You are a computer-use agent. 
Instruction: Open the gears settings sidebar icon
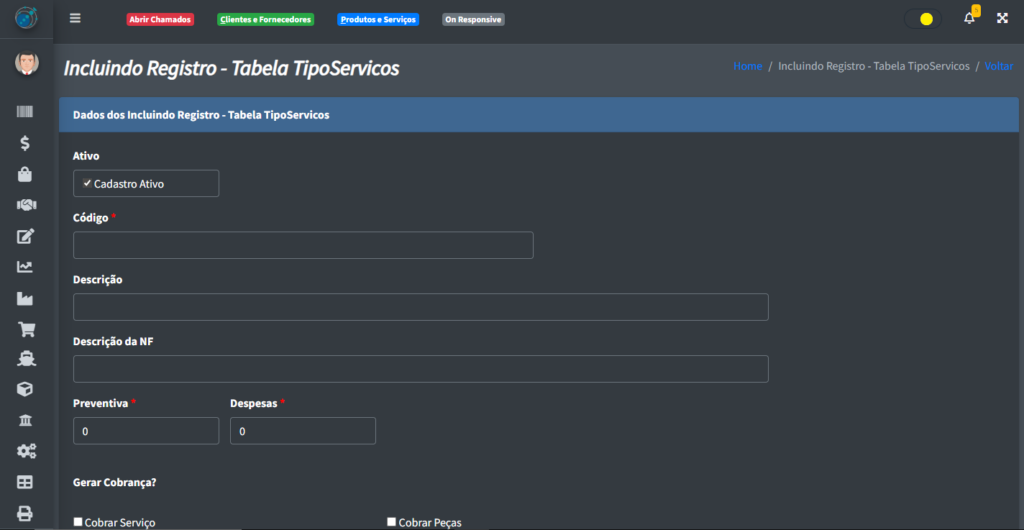25,451
